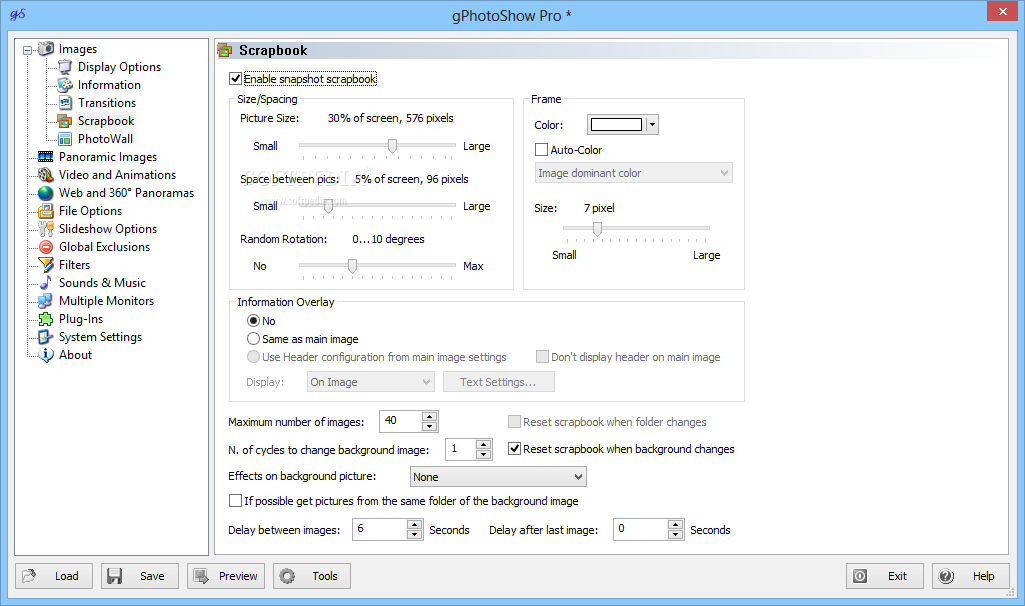
Task: Select the No information overlay radio
Action: (x=253, y=320)
